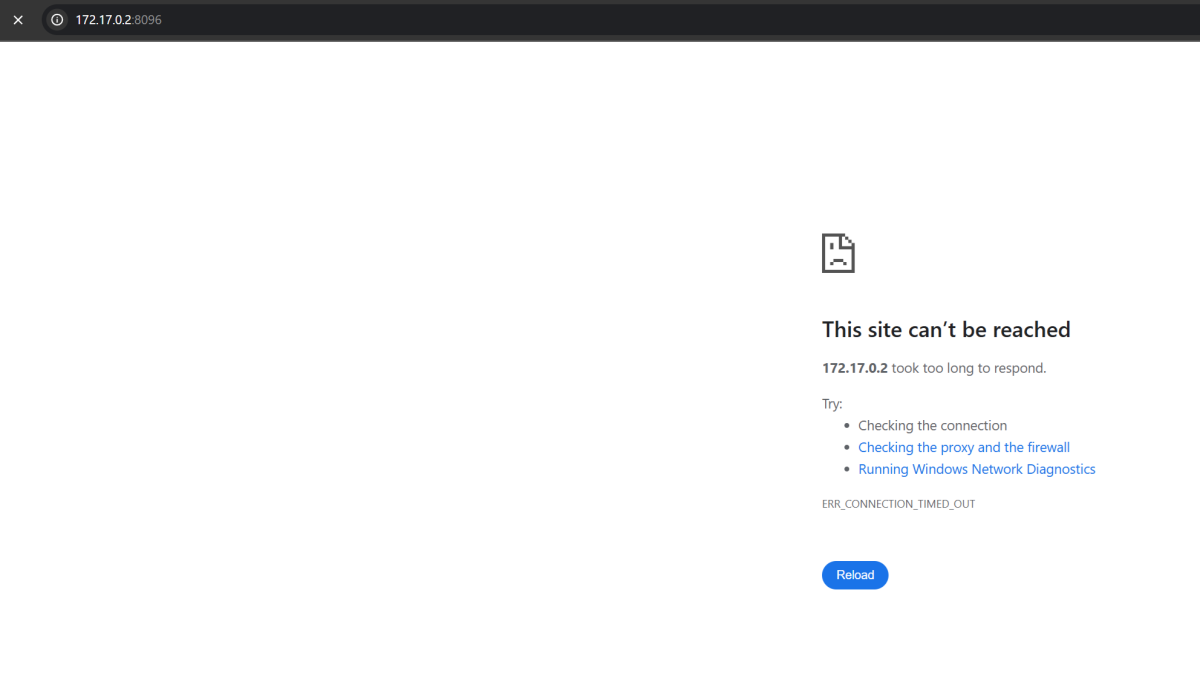The height and width of the screenshot is (699, 1200).
Task: Click the 'Checking the connection' bullet text
Action: click(x=932, y=425)
